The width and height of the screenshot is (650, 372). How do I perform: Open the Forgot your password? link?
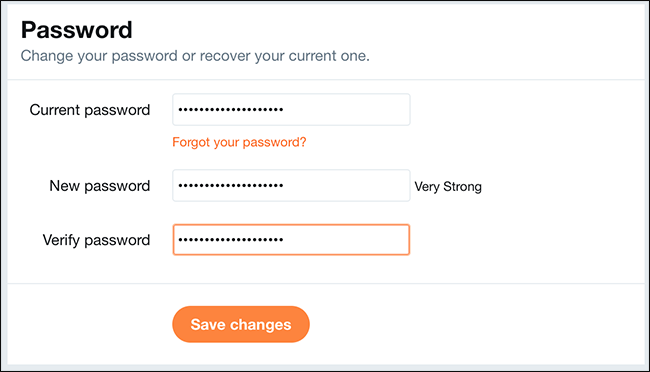pos(239,142)
